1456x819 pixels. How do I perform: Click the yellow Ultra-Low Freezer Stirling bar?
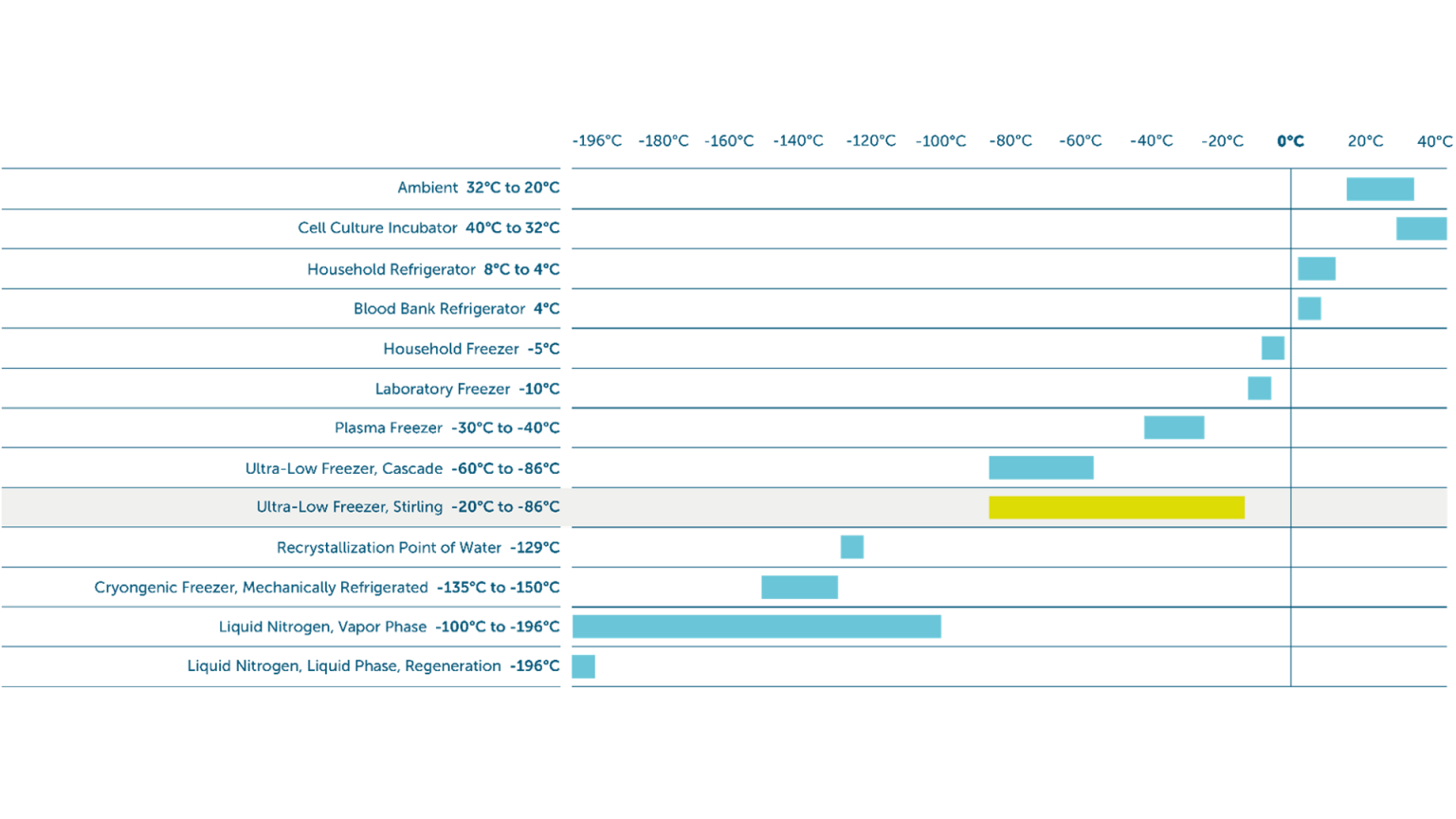(x=1116, y=507)
